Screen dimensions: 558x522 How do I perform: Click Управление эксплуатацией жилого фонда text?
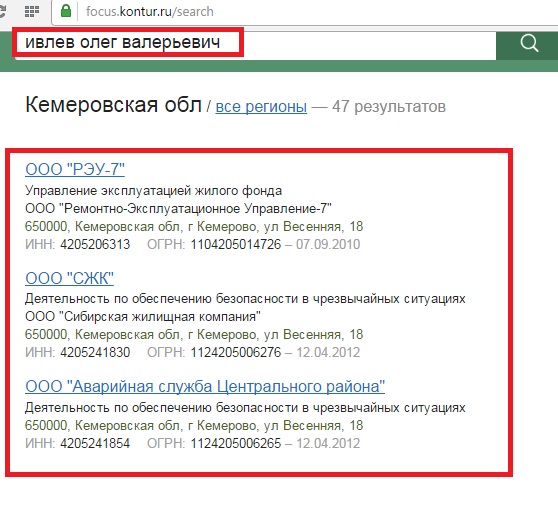coord(153,191)
